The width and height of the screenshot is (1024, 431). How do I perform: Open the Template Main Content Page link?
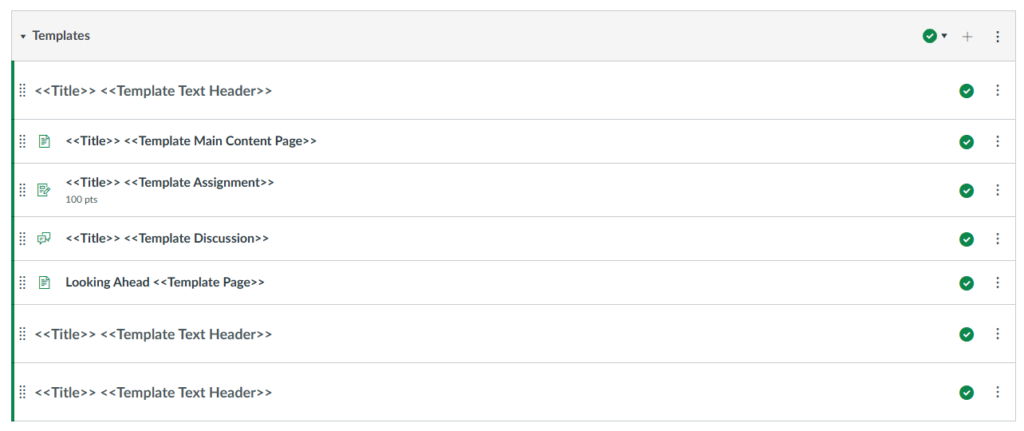coord(191,141)
